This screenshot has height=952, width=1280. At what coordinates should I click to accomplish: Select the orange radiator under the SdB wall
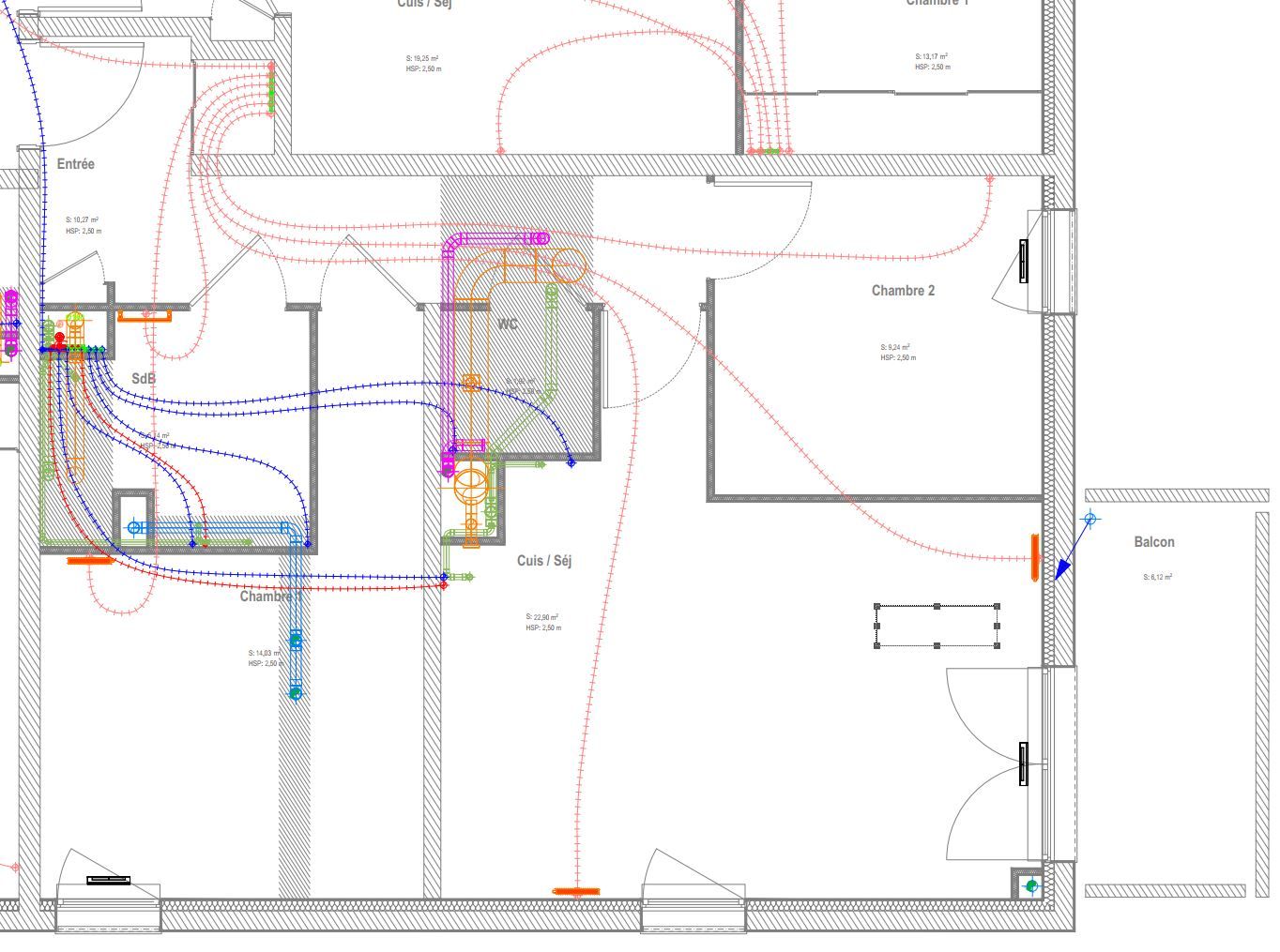click(x=90, y=561)
